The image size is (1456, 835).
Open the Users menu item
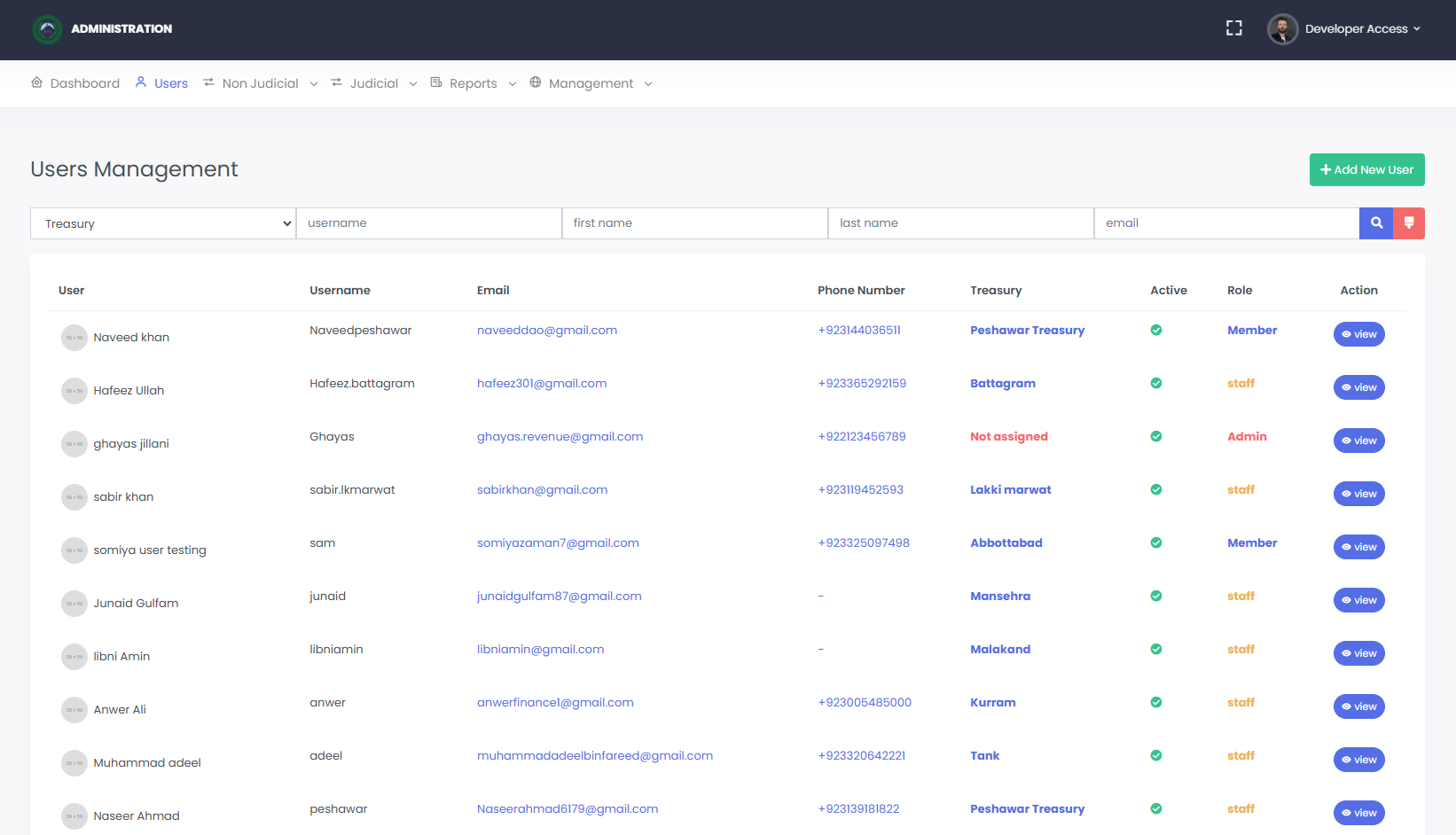161,83
